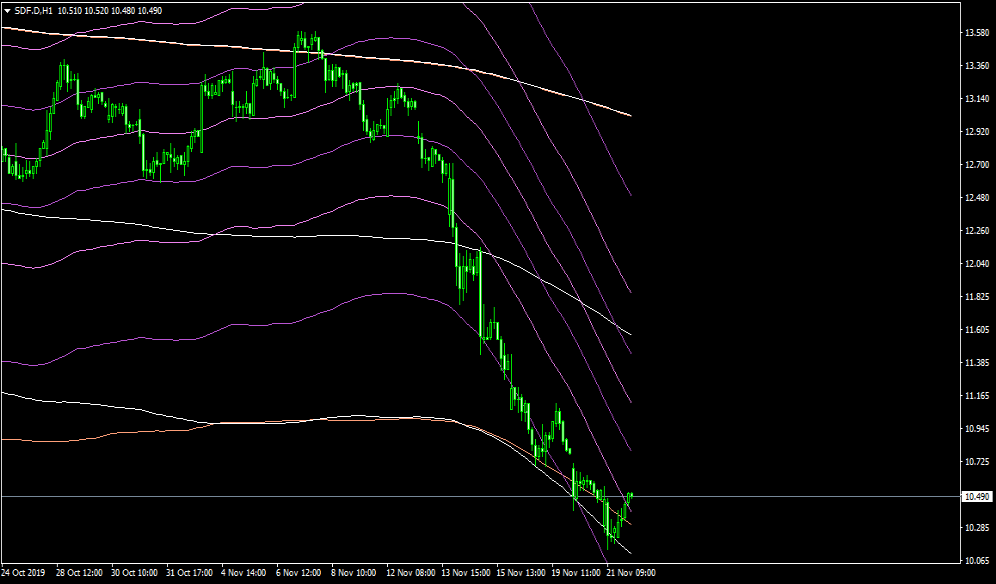Screen dimensions: 996x584
Task: Click the 12.700 price axis label
Action: pos(976,165)
